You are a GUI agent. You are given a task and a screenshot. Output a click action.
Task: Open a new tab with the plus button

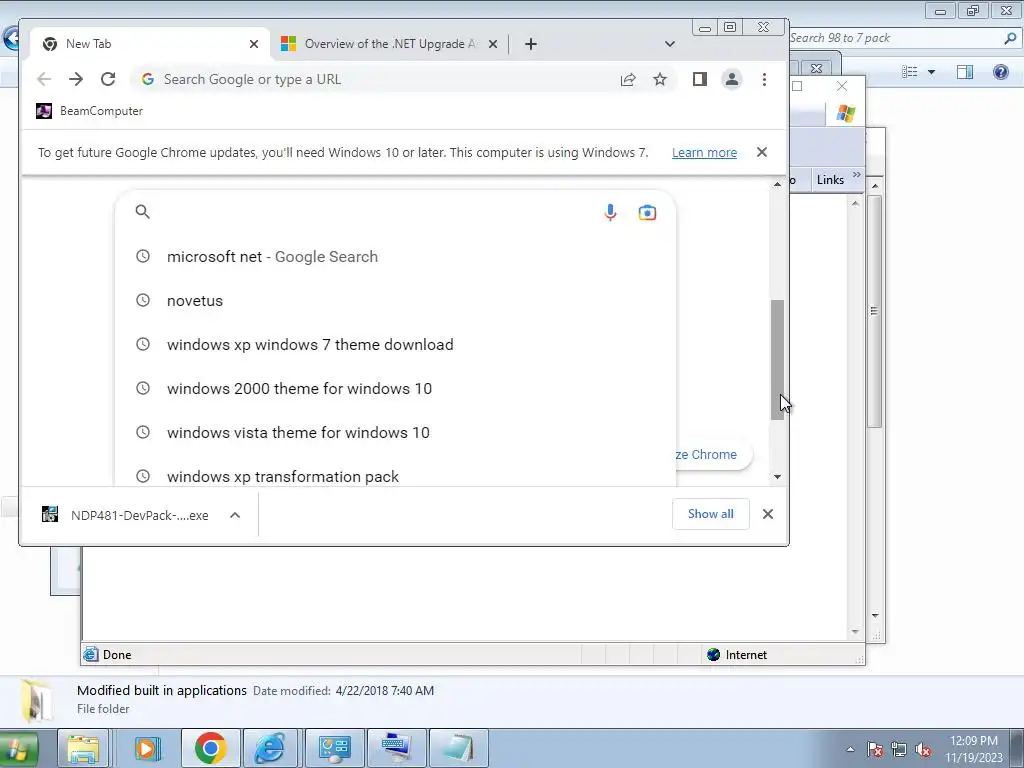[x=530, y=44]
